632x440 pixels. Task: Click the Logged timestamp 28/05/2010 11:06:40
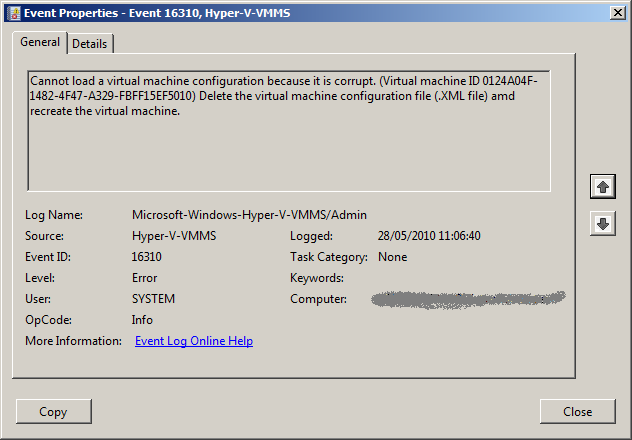click(x=429, y=236)
